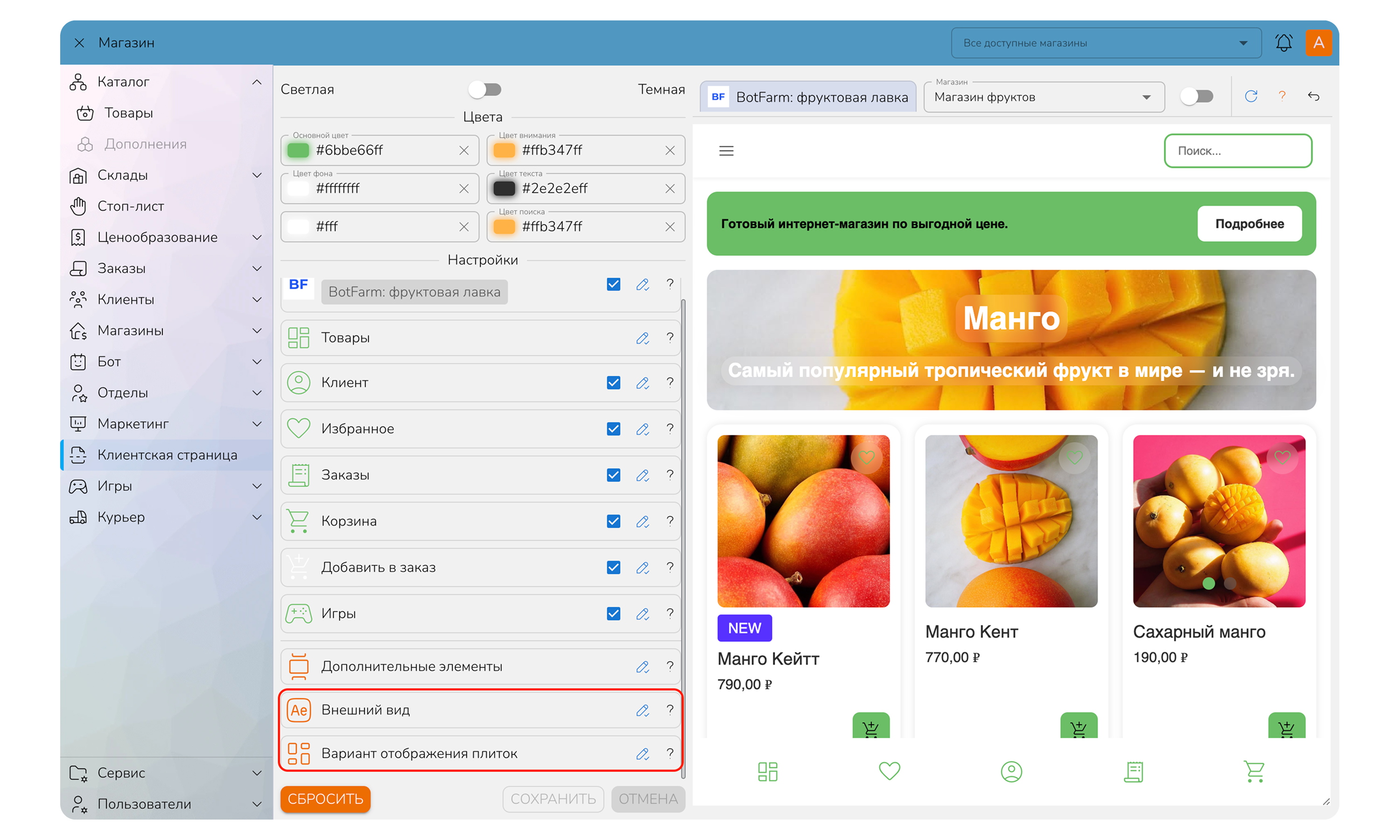Viewport: 1400px width, 840px height.
Task: Uncheck the Избранное checkbox
Action: coord(613,428)
